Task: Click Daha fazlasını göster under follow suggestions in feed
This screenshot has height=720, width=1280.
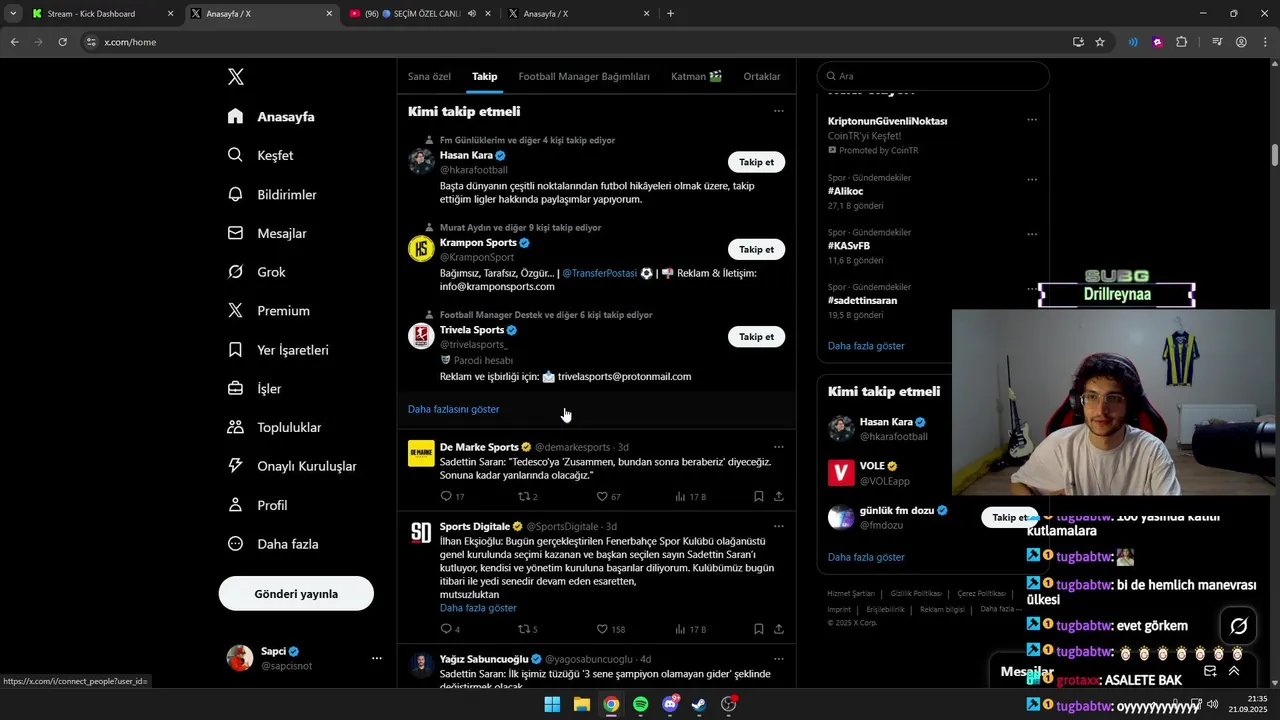Action: point(453,409)
